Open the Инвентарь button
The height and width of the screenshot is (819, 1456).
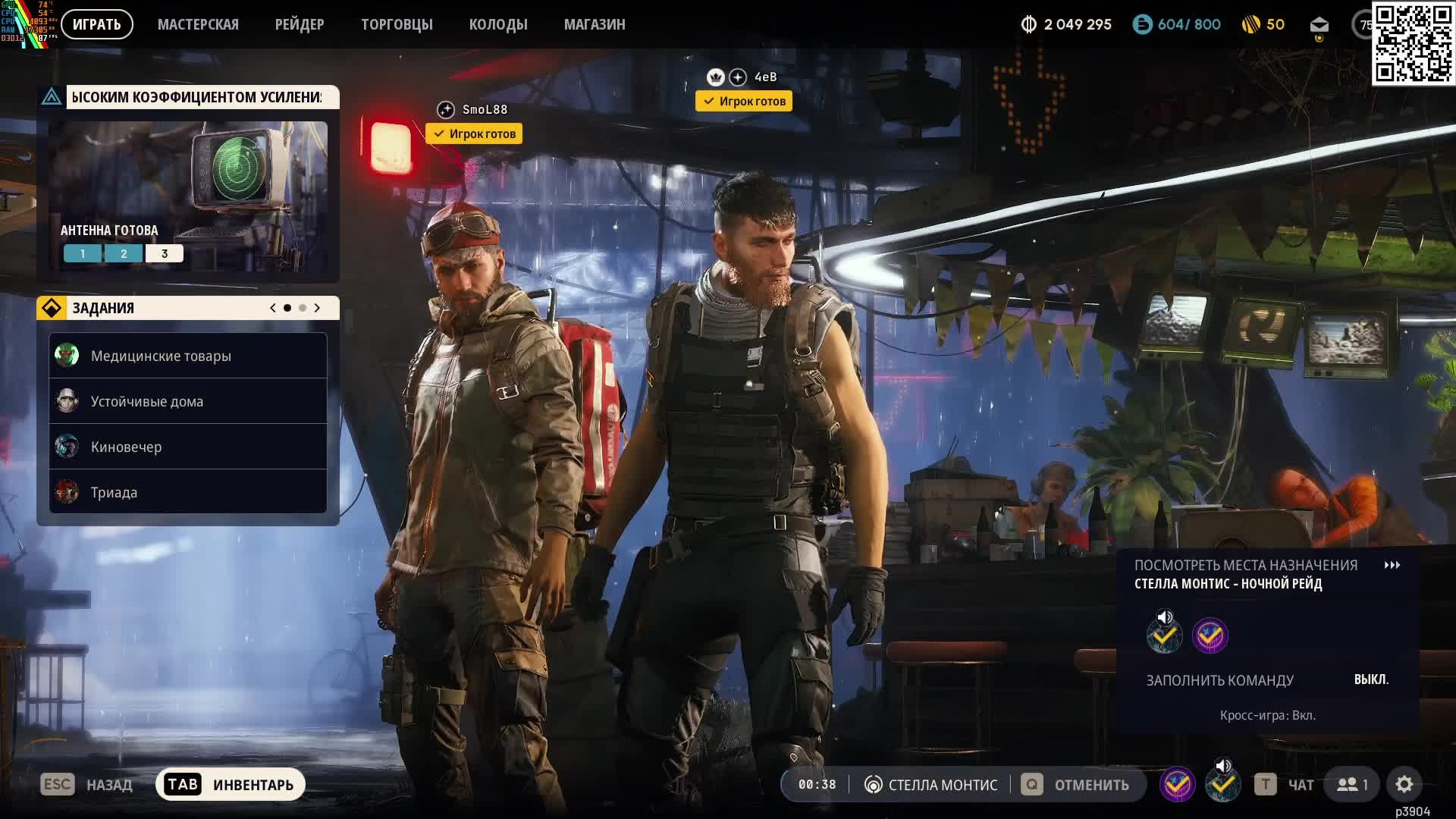(x=231, y=784)
